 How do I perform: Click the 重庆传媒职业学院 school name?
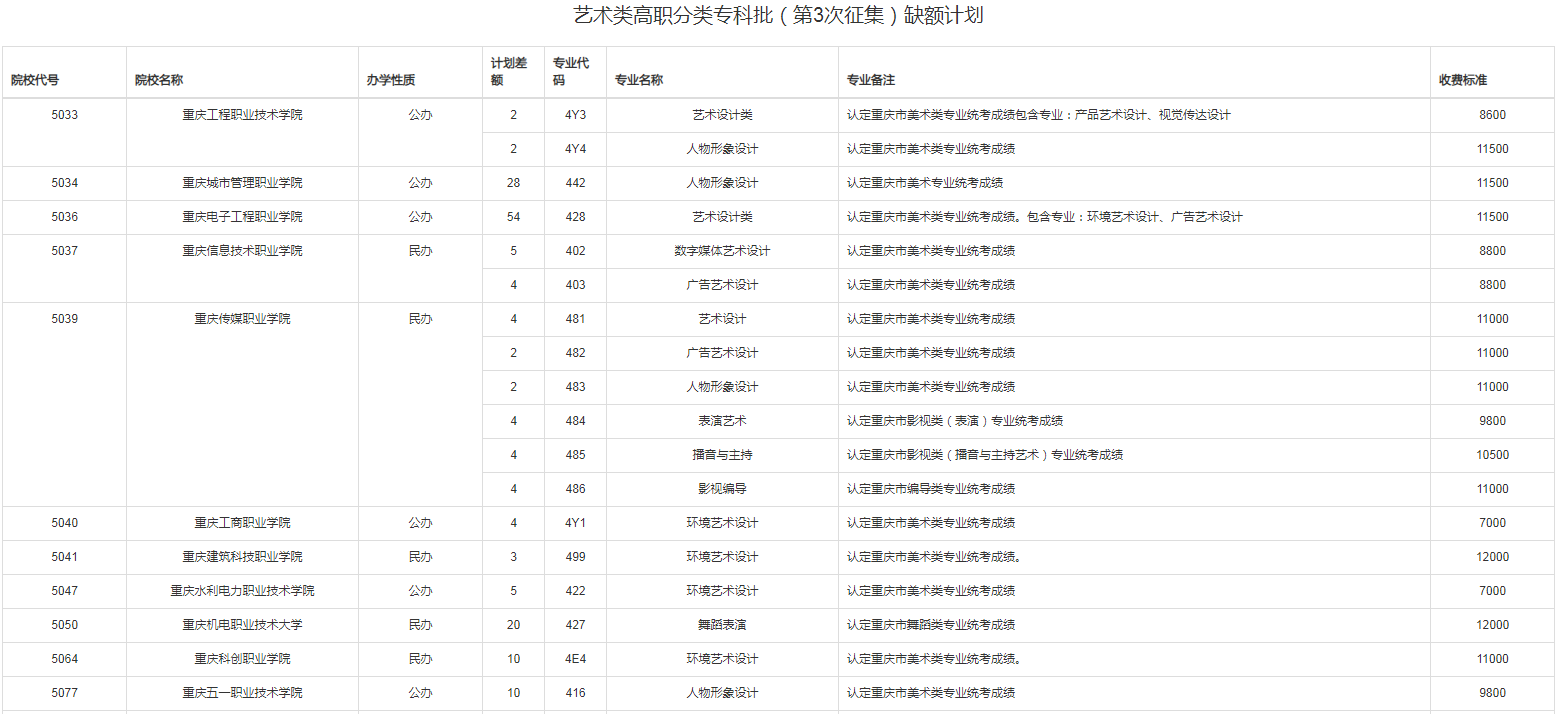pyautogui.click(x=242, y=319)
